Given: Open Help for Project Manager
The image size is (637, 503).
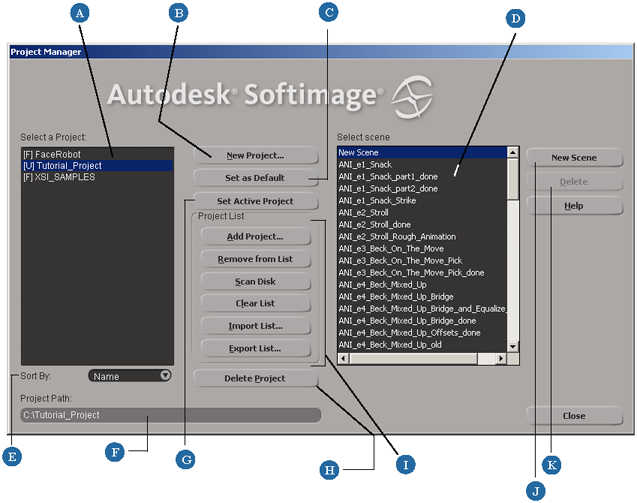Looking at the screenshot, I should point(574,205).
